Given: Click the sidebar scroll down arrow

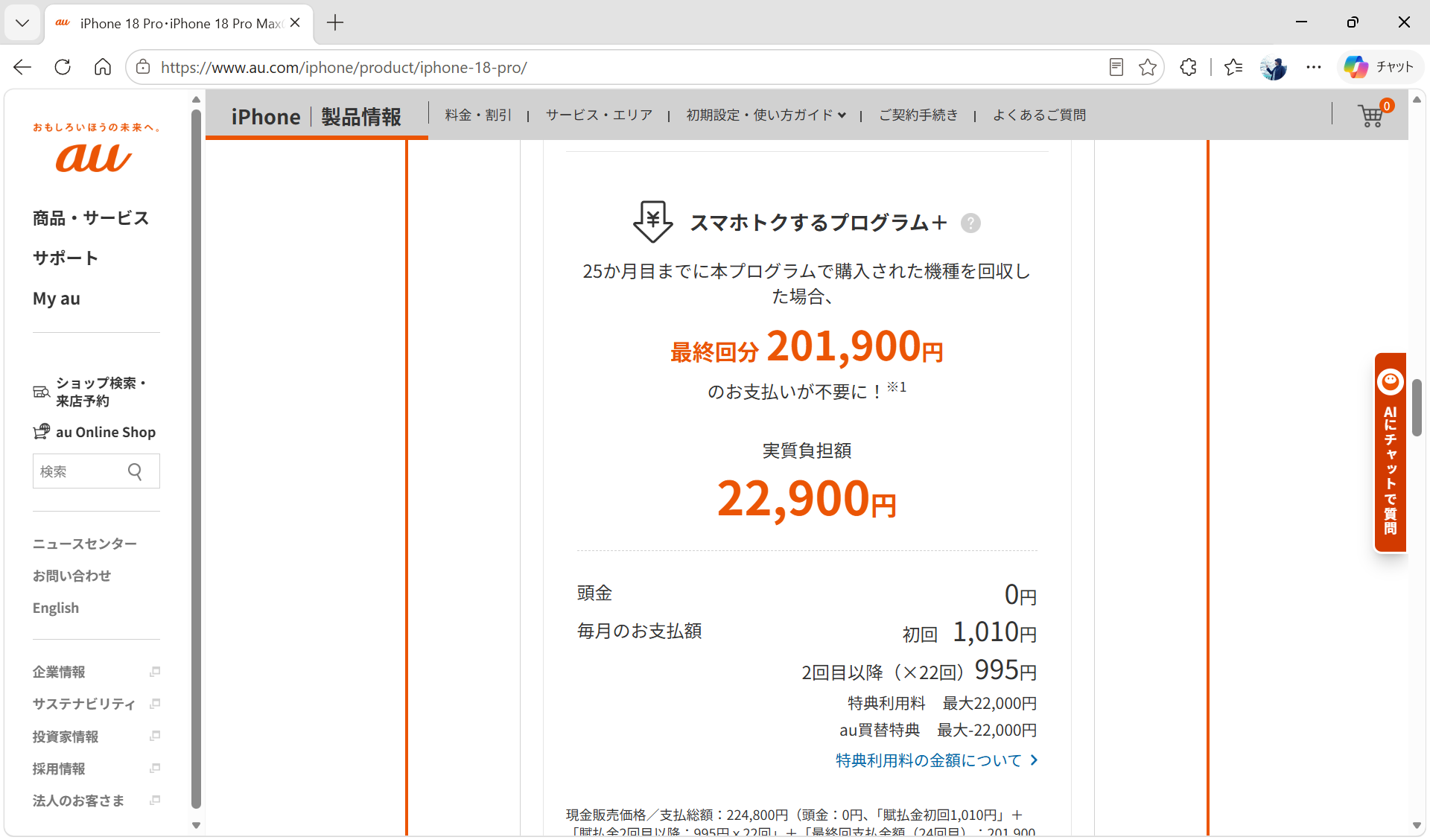Looking at the screenshot, I should 196,824.
